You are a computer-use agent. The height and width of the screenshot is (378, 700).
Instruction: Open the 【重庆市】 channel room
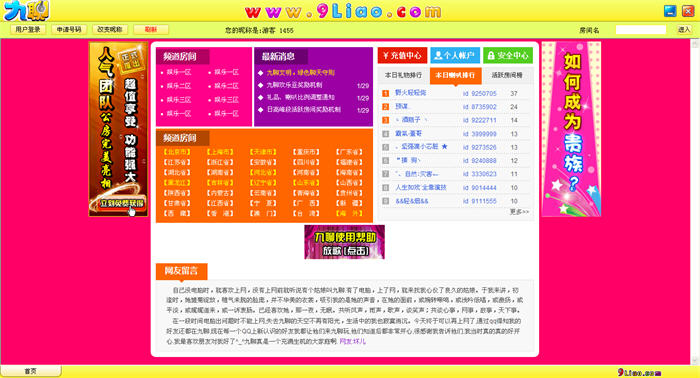click(x=306, y=152)
